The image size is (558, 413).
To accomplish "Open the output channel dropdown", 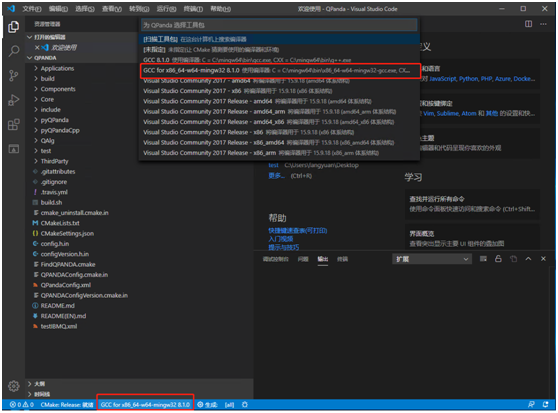I will point(432,259).
